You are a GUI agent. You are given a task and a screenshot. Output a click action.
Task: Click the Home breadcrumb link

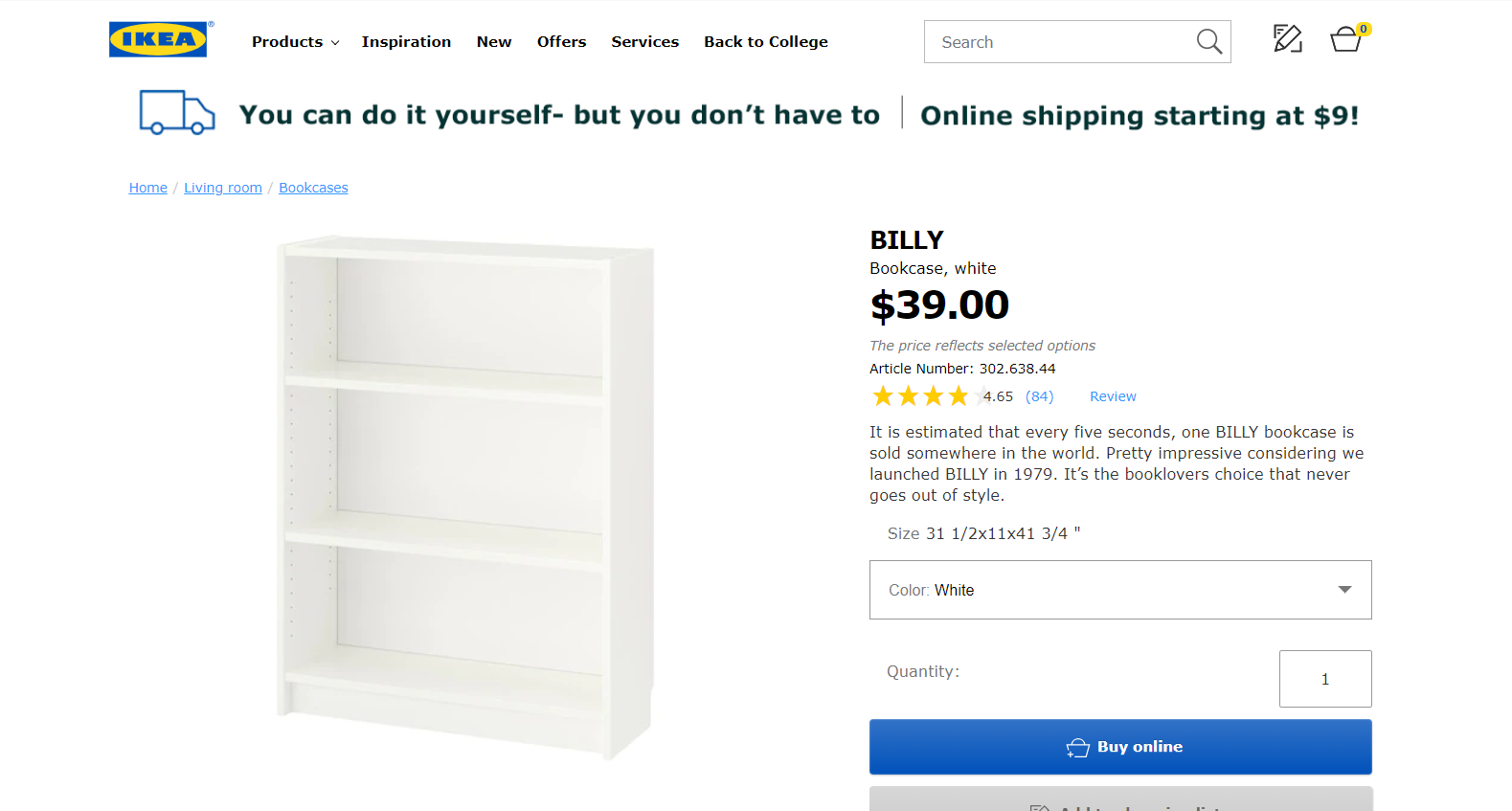[x=147, y=188]
